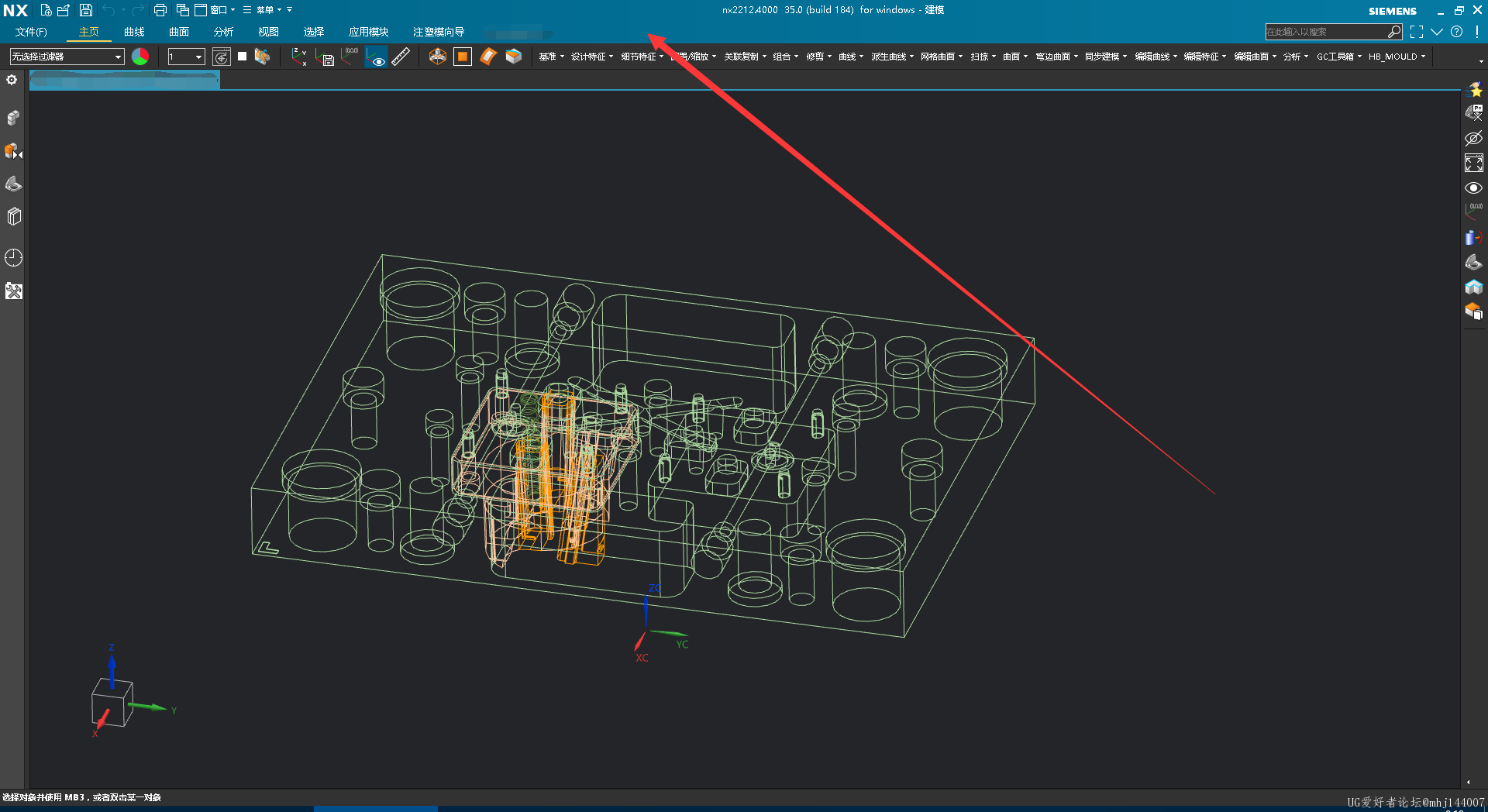Open the work layer number dropdown
The width and height of the screenshot is (1488, 812).
[186, 57]
